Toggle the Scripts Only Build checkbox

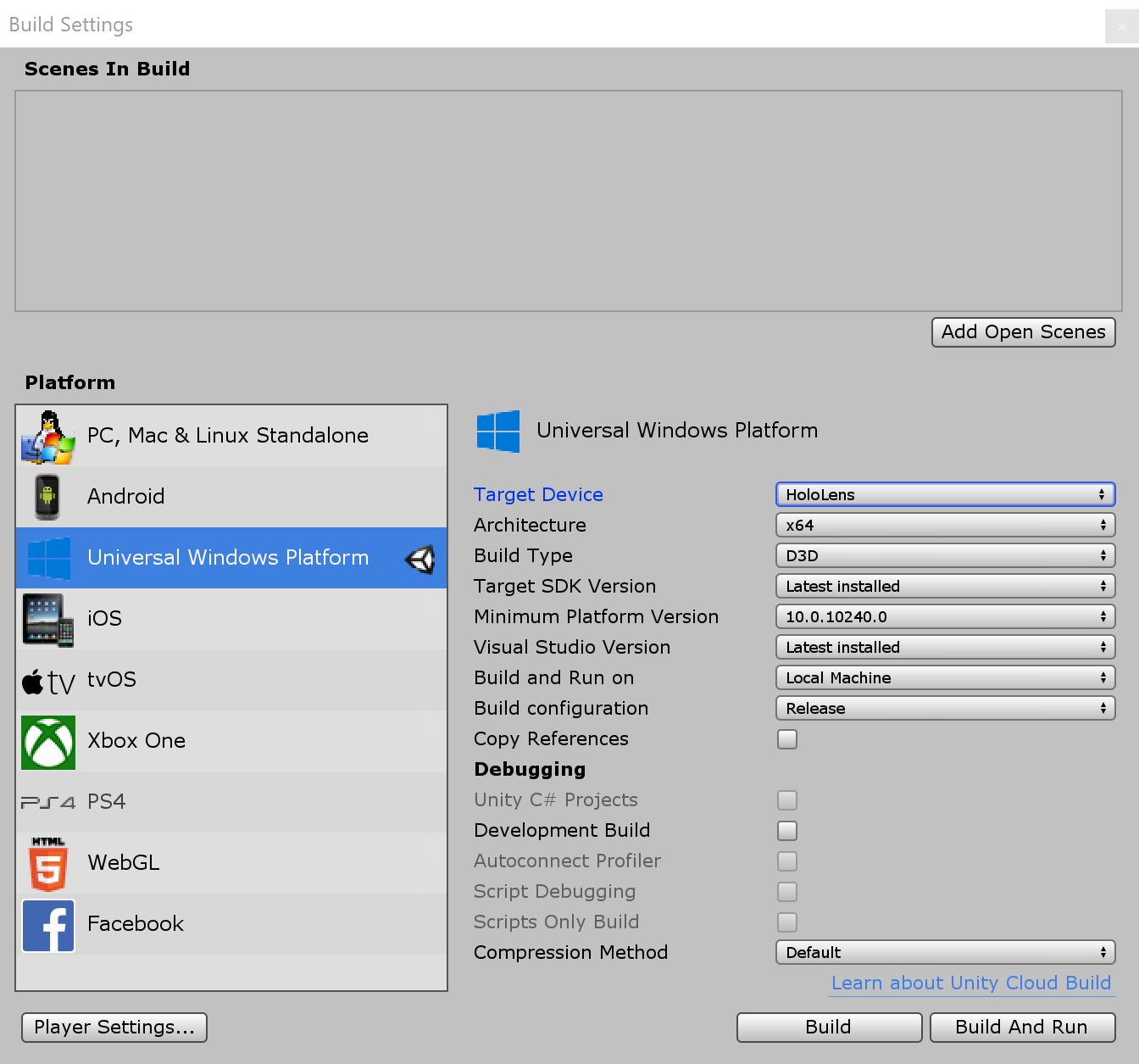pyautogui.click(x=787, y=922)
